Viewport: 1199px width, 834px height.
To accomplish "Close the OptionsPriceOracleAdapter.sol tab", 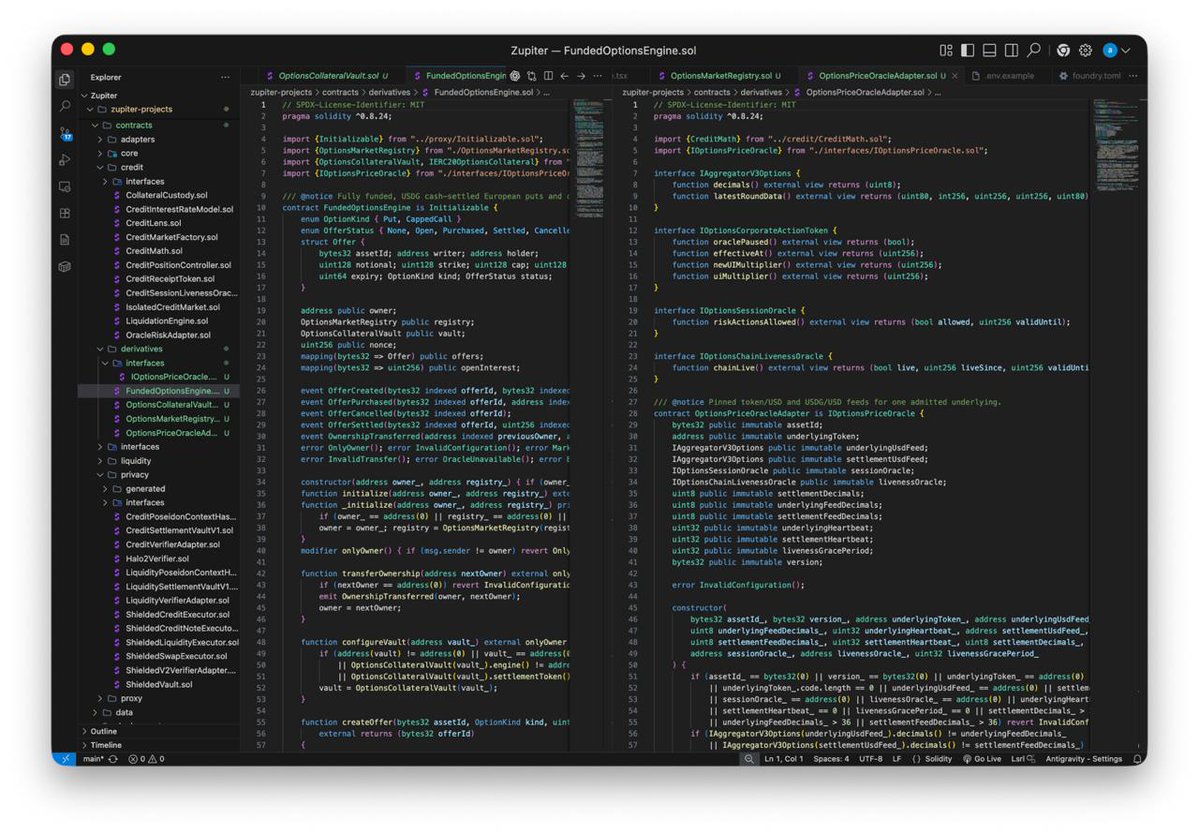I will click(x=954, y=76).
